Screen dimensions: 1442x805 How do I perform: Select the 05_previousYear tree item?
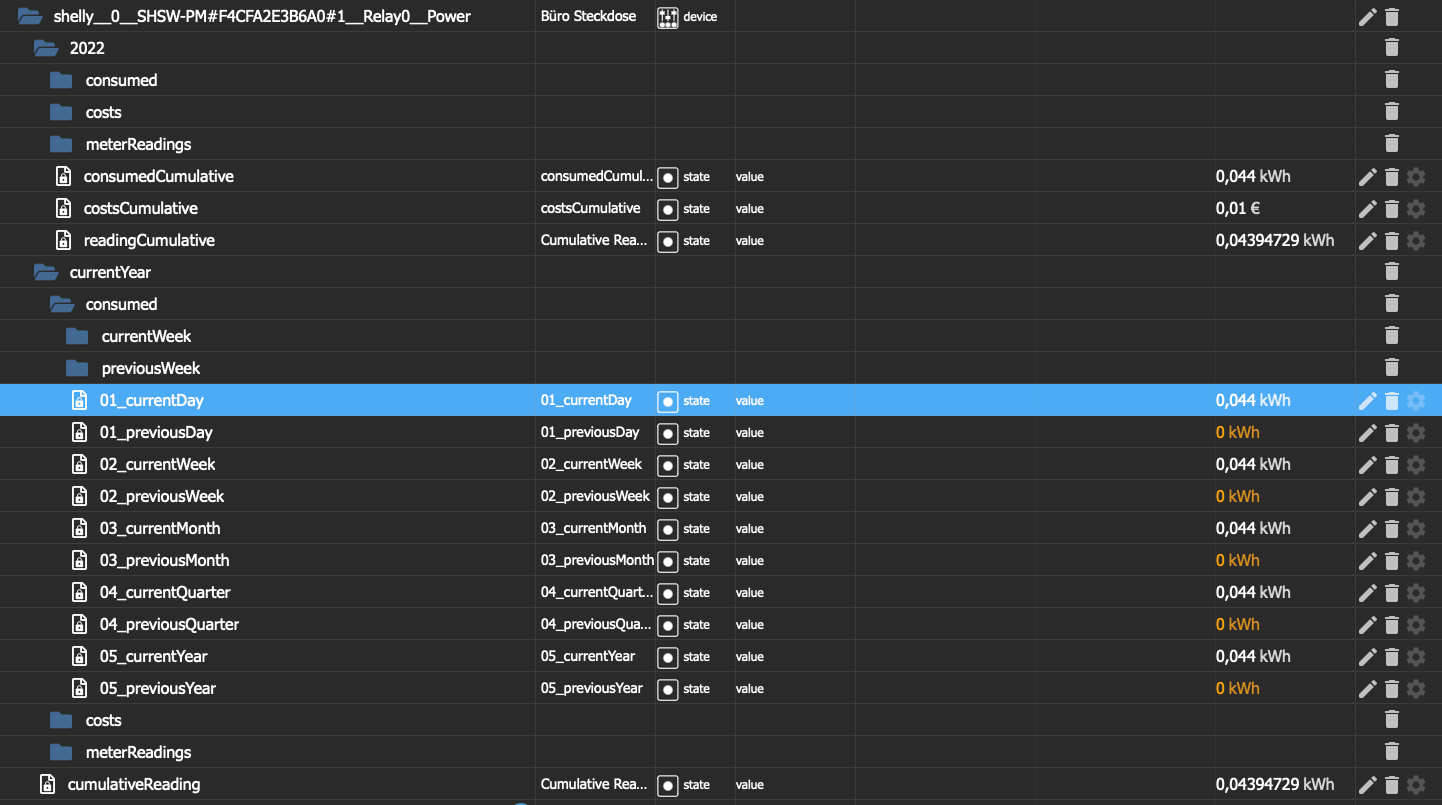158,688
